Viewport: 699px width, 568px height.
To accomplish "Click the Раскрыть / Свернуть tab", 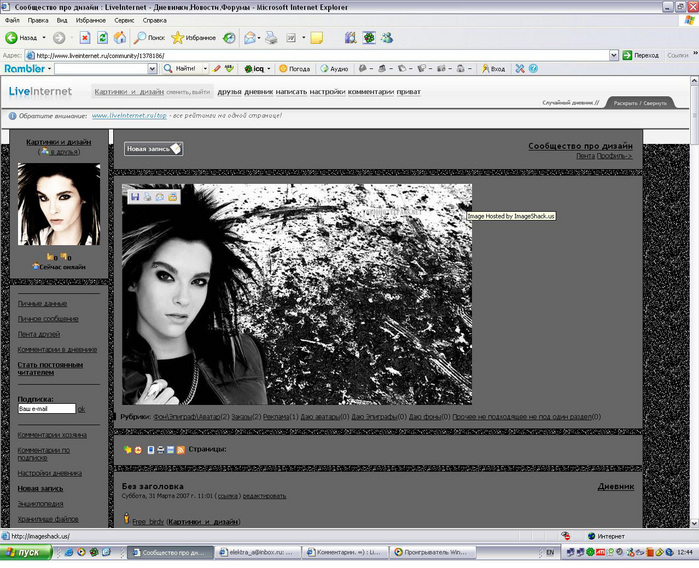I will [640, 103].
